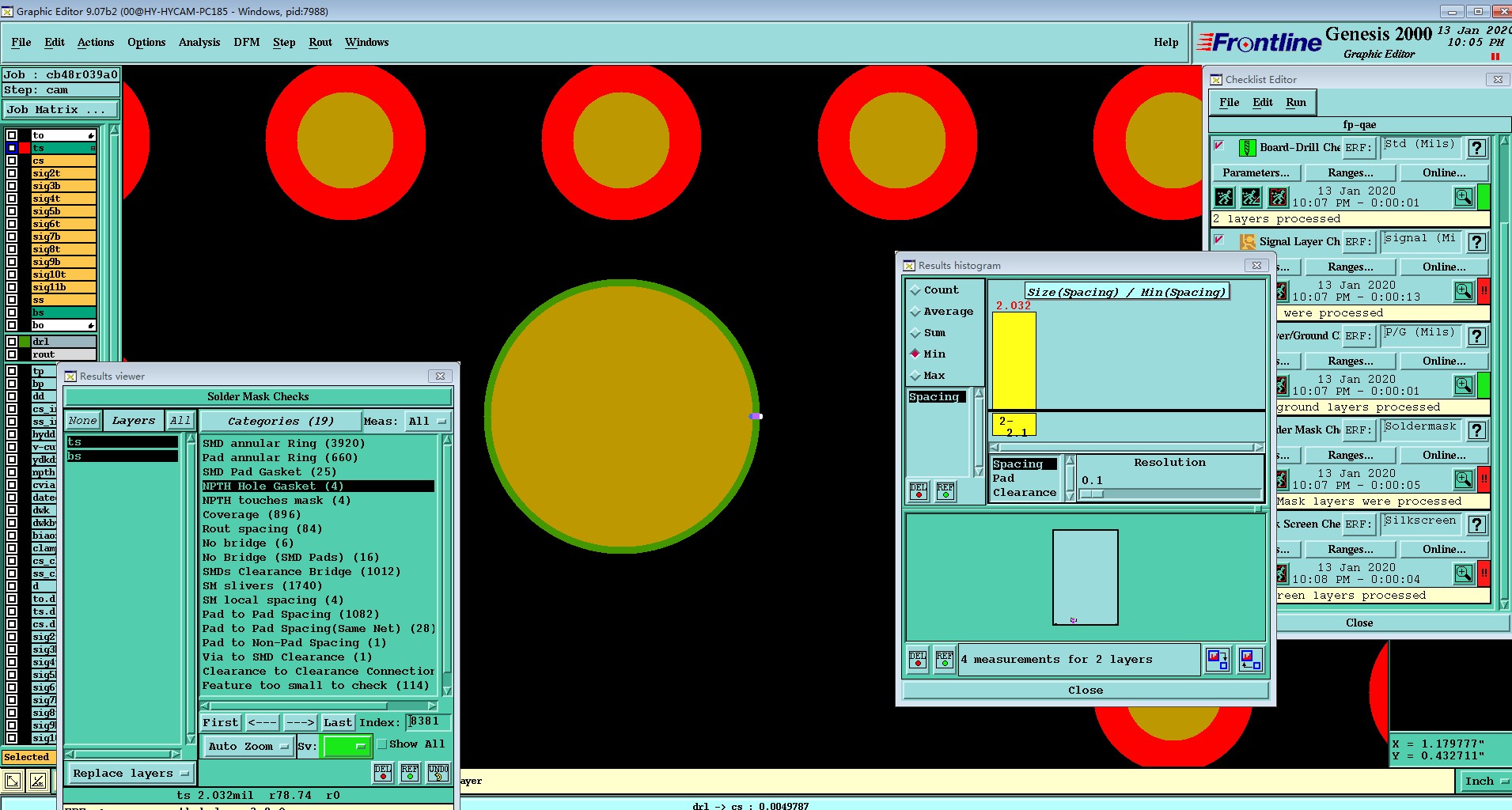Open Soldermask results magnifier icon

(1464, 479)
